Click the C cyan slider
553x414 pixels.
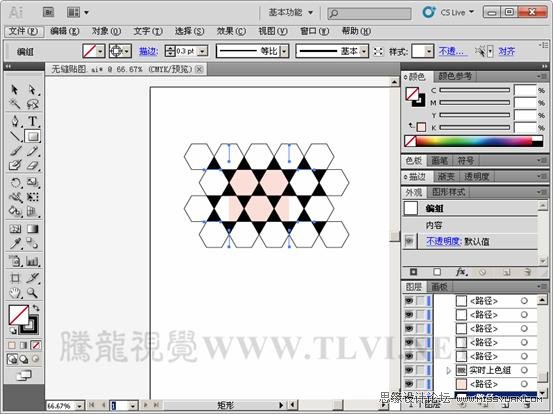point(475,90)
